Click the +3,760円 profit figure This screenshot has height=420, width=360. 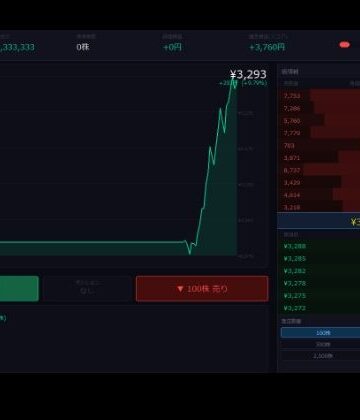pos(267,47)
